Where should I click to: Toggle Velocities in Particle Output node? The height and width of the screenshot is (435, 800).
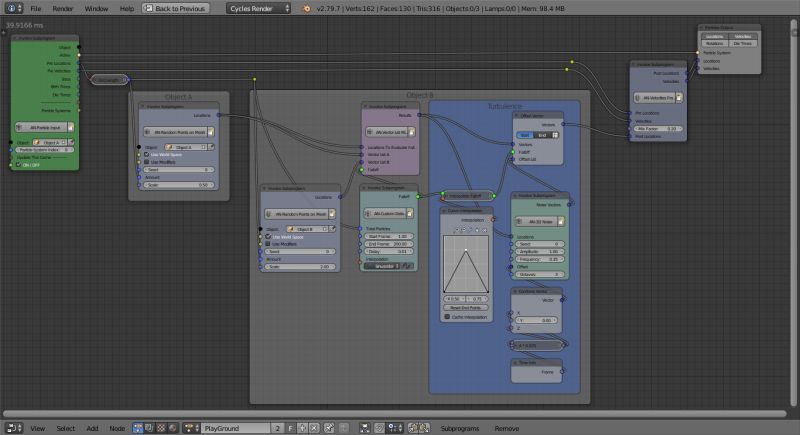[743, 36]
